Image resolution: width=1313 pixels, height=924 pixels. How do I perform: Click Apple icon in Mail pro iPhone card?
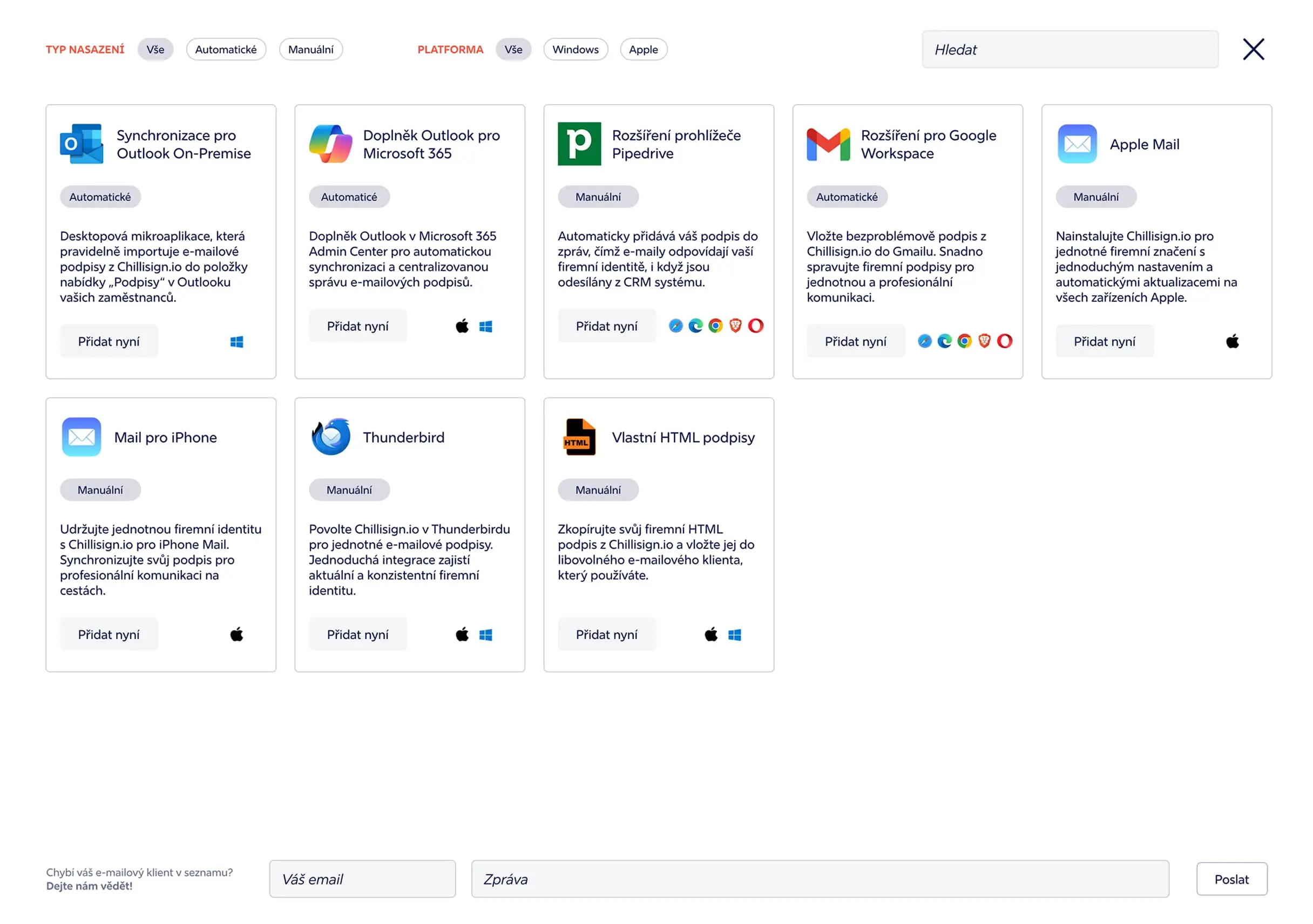click(237, 634)
